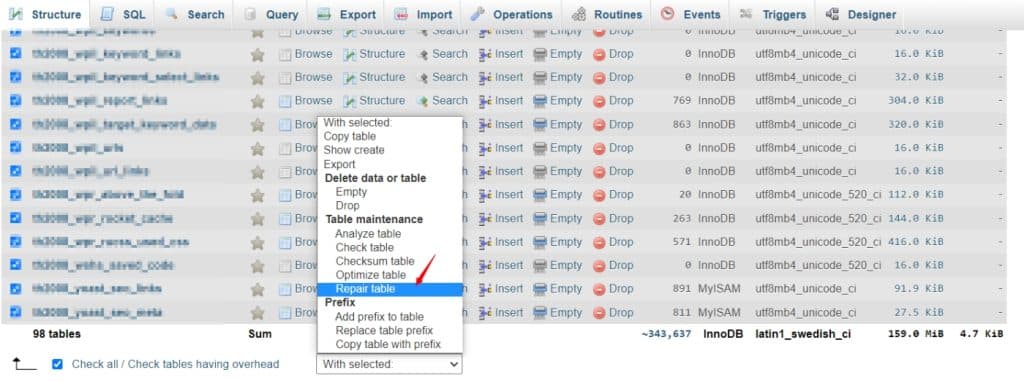The image size is (1024, 381).
Task: Star the MyISAM table sized 27.5 KiB
Action: pyautogui.click(x=258, y=313)
